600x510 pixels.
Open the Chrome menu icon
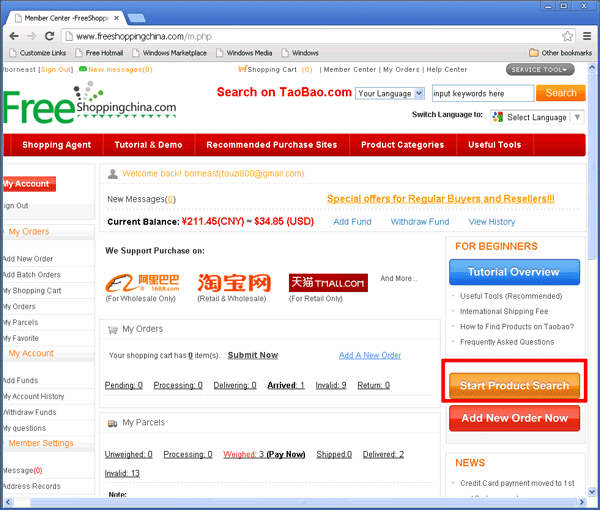click(586, 37)
